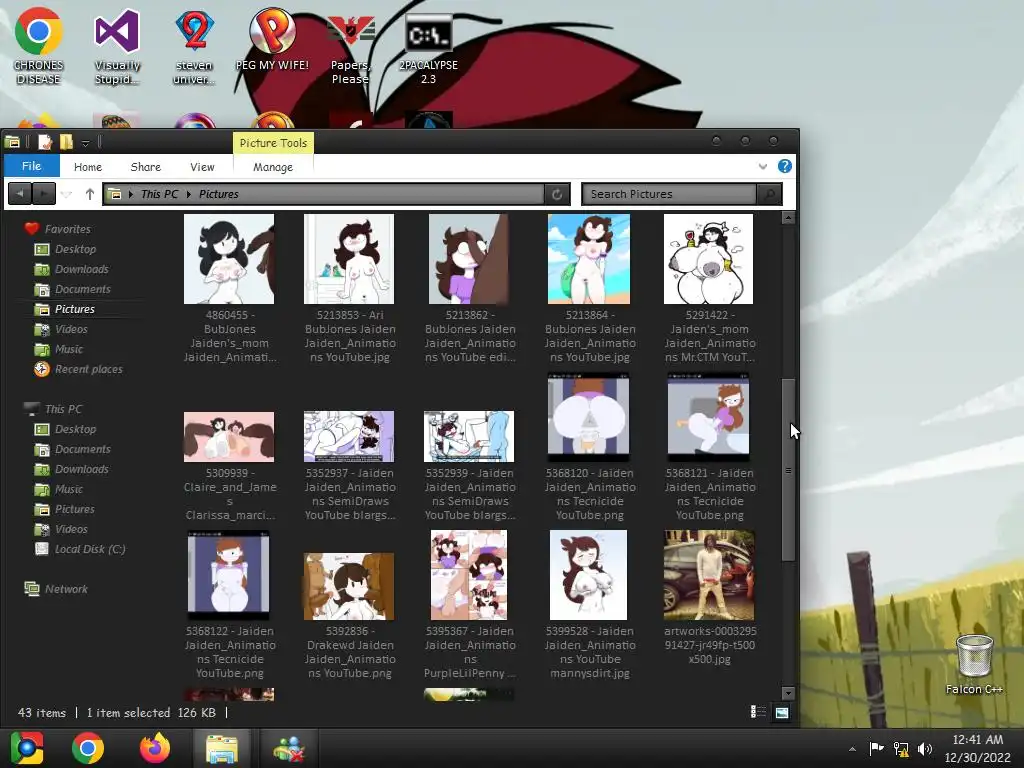Select Pictures under Favorites
The width and height of the screenshot is (1024, 768).
tap(74, 309)
